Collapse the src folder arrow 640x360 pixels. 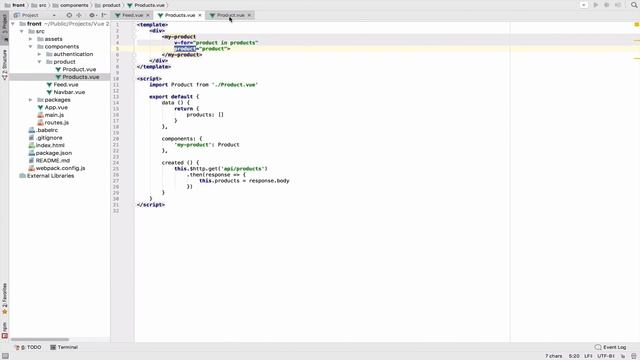click(22, 31)
